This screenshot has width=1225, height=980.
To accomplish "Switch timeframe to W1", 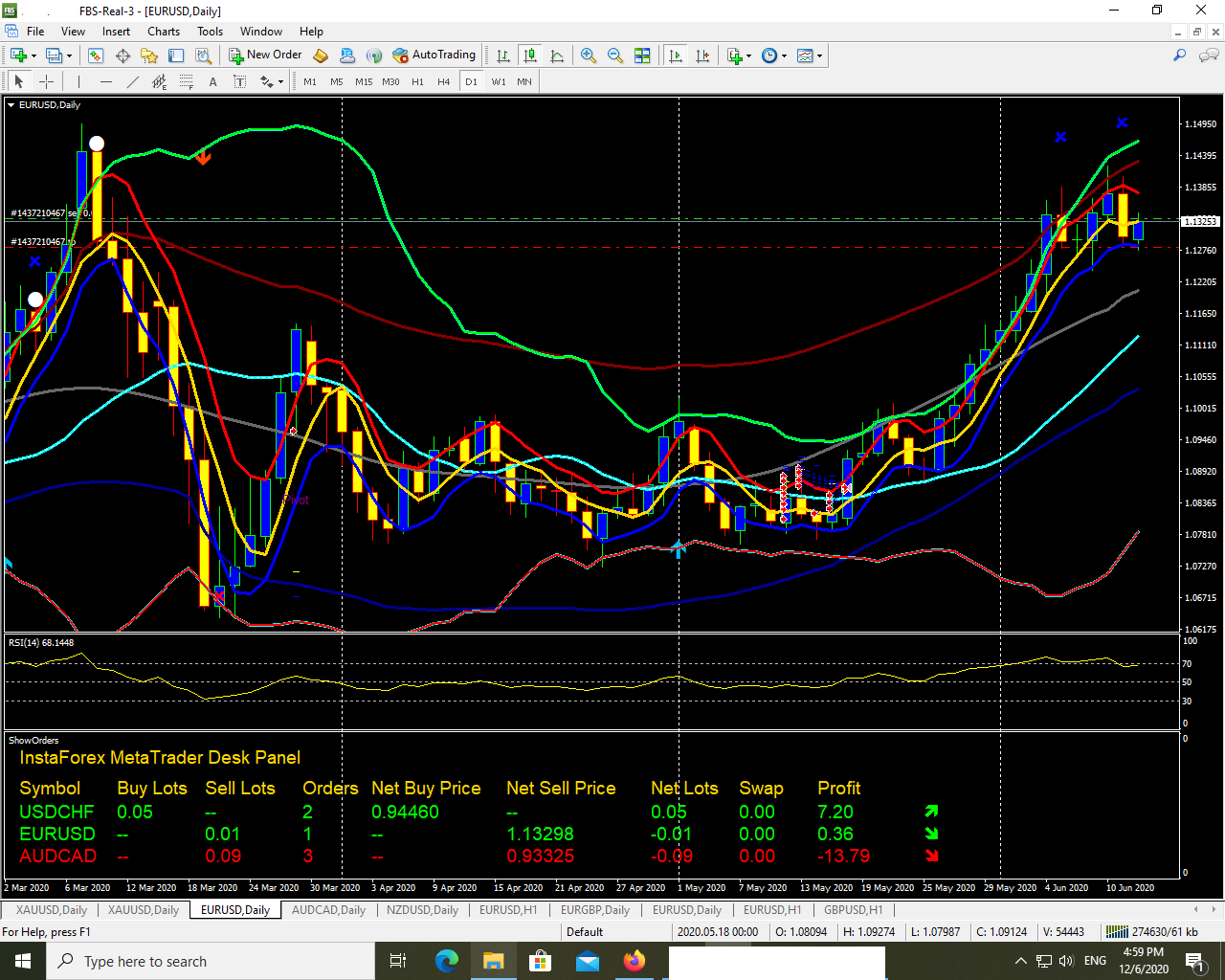I will click(x=499, y=81).
